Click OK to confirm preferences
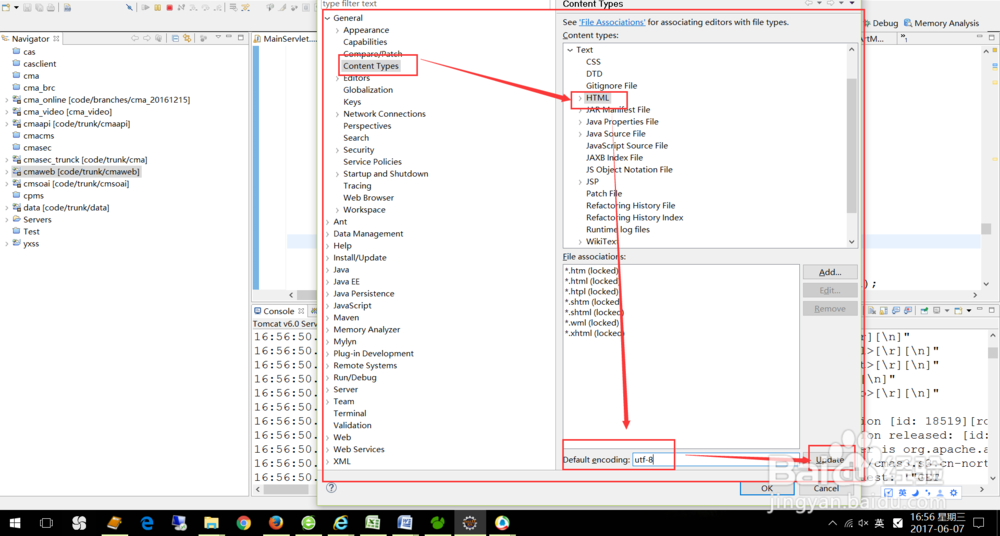This screenshot has width=1000, height=536. 767,488
